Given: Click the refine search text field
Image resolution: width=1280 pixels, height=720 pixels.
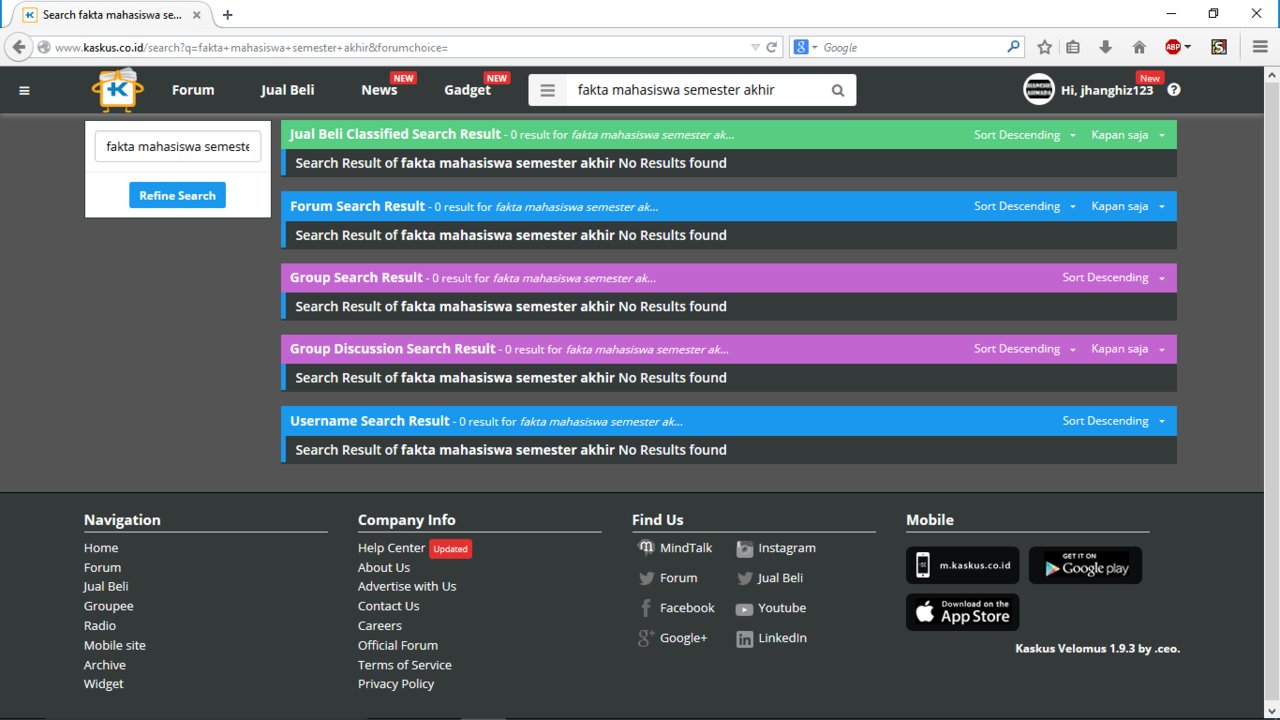Looking at the screenshot, I should click(178, 146).
